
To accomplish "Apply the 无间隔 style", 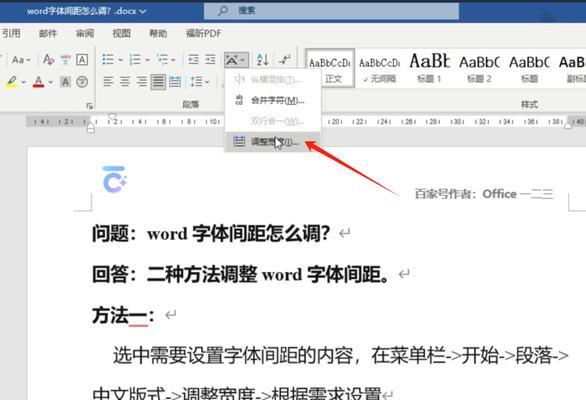I will coord(380,68).
